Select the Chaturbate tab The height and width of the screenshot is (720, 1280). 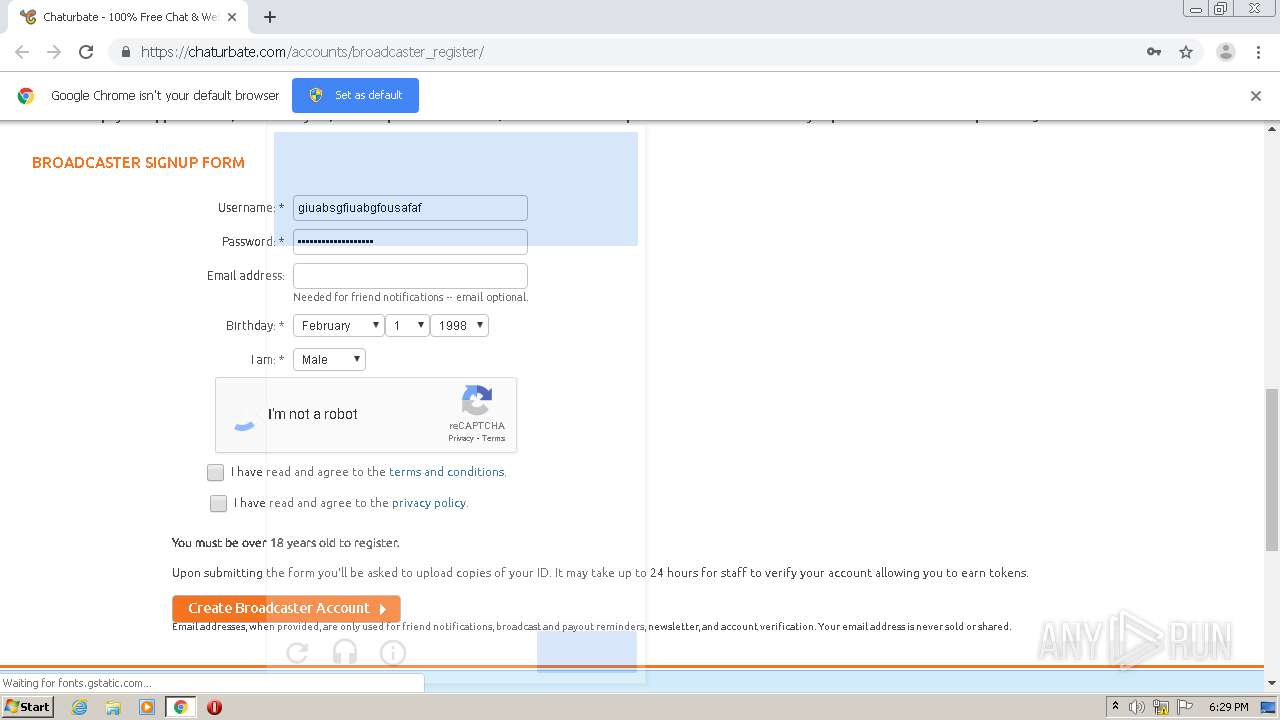[x=130, y=17]
